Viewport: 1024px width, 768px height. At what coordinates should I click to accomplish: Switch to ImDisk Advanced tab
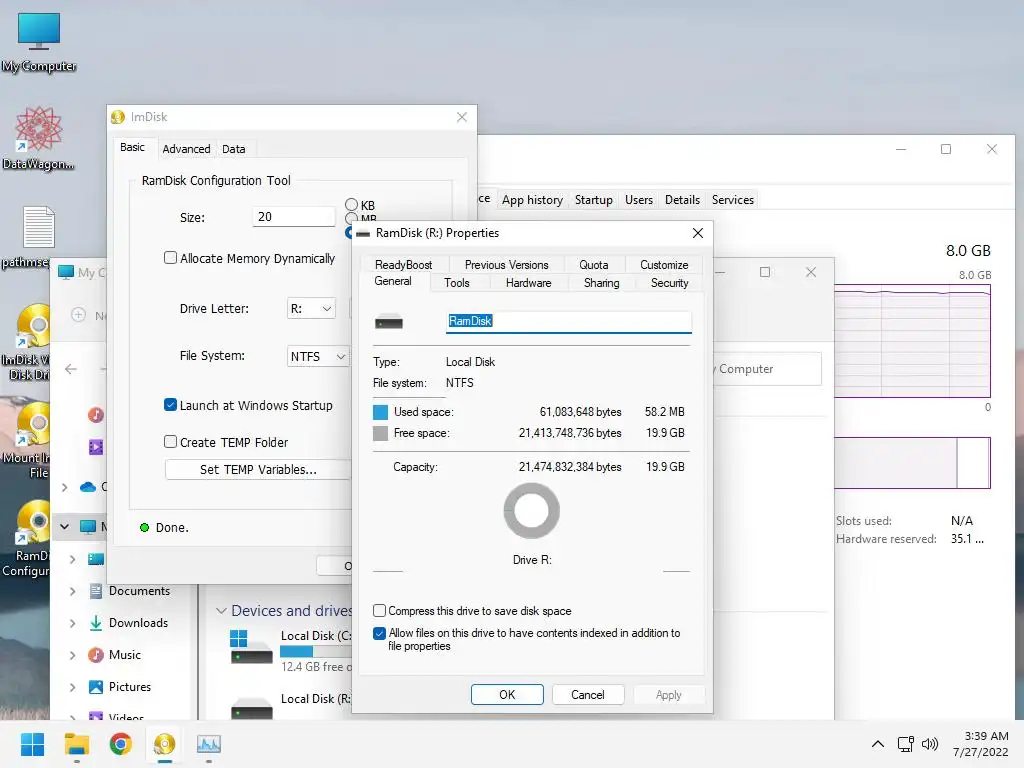pos(186,149)
